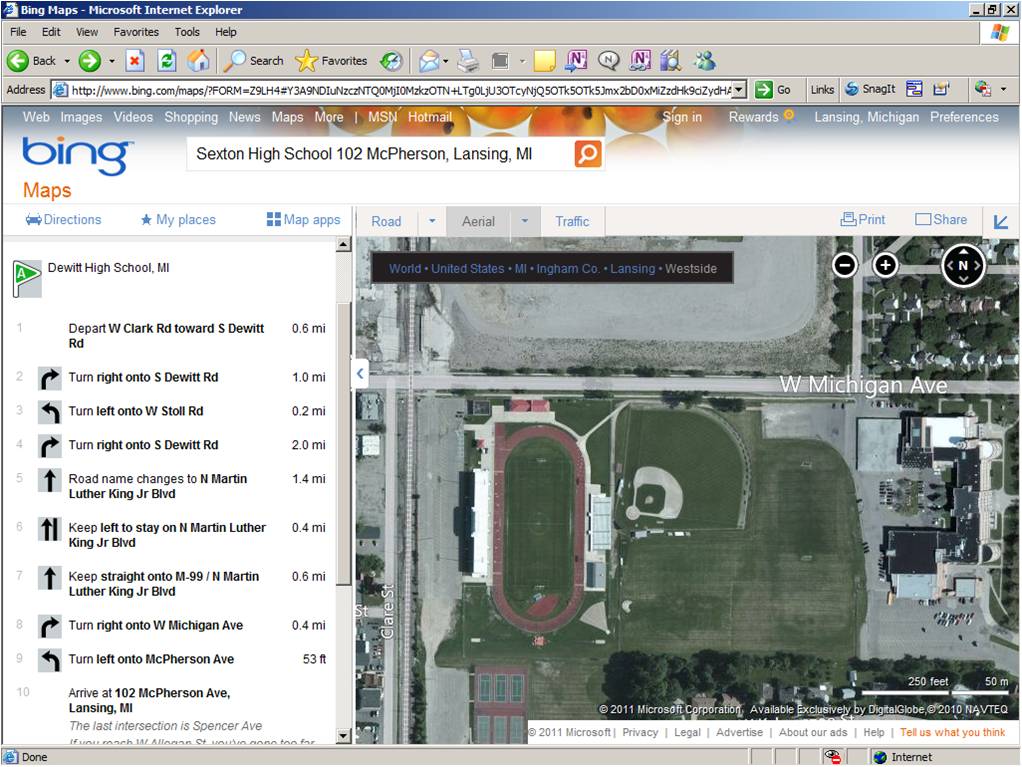
Task: Open the address bar dropdown arrow
Action: pos(738,89)
